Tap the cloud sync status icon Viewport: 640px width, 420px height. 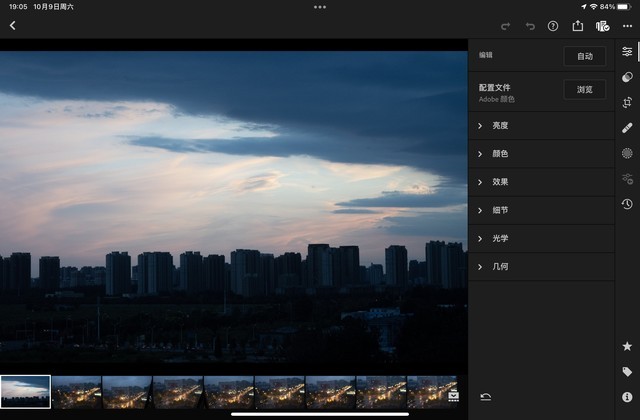(602, 26)
